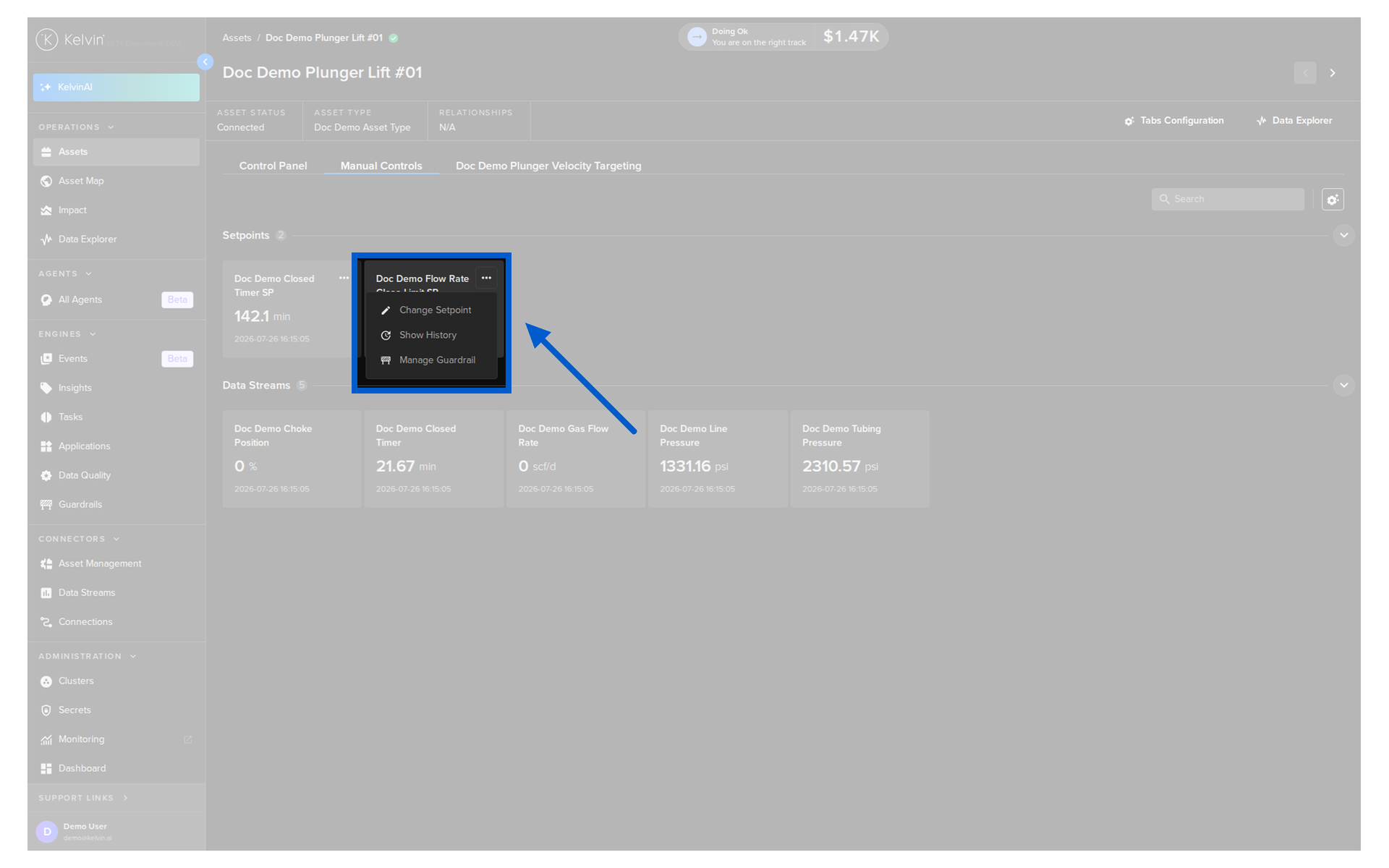Image resolution: width=1389 pixels, height=868 pixels.
Task: Choose Manage Guardrail from the menu
Action: [x=431, y=360]
